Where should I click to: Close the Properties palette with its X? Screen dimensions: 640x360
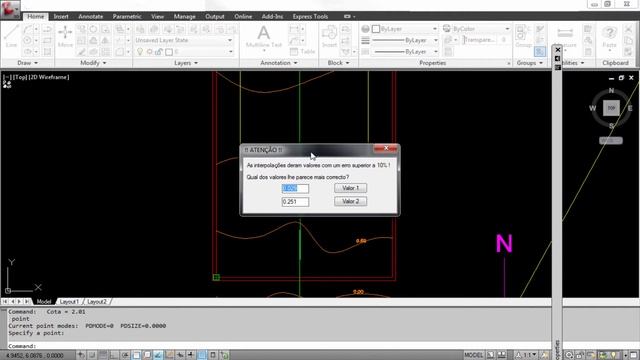click(x=558, y=50)
